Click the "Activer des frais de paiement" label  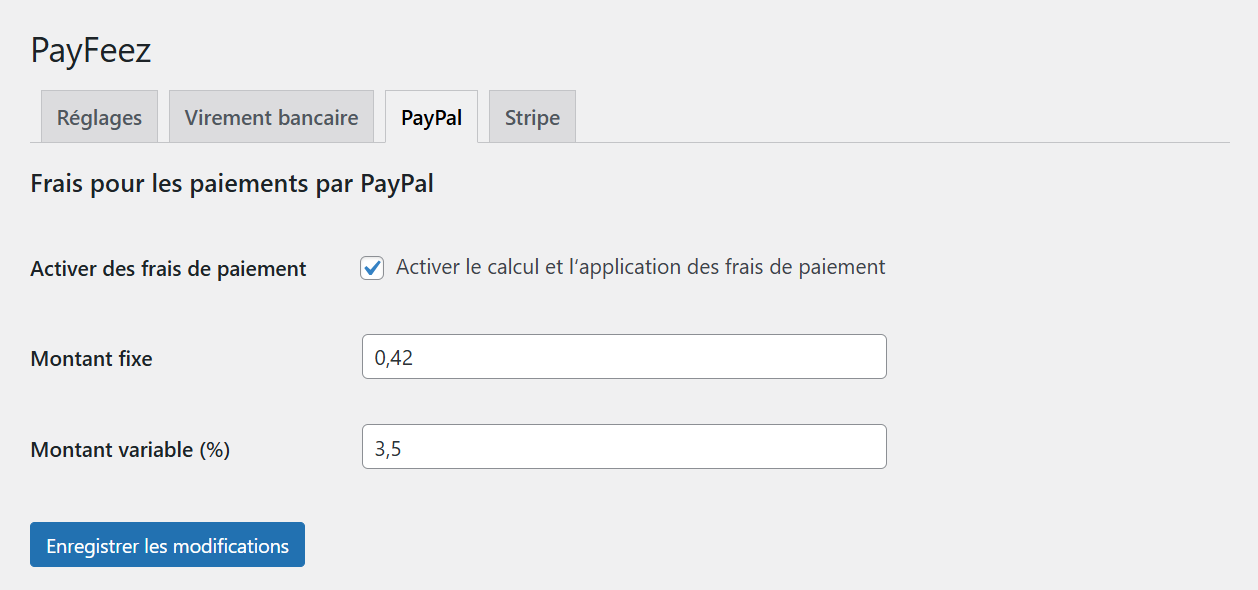(x=168, y=269)
